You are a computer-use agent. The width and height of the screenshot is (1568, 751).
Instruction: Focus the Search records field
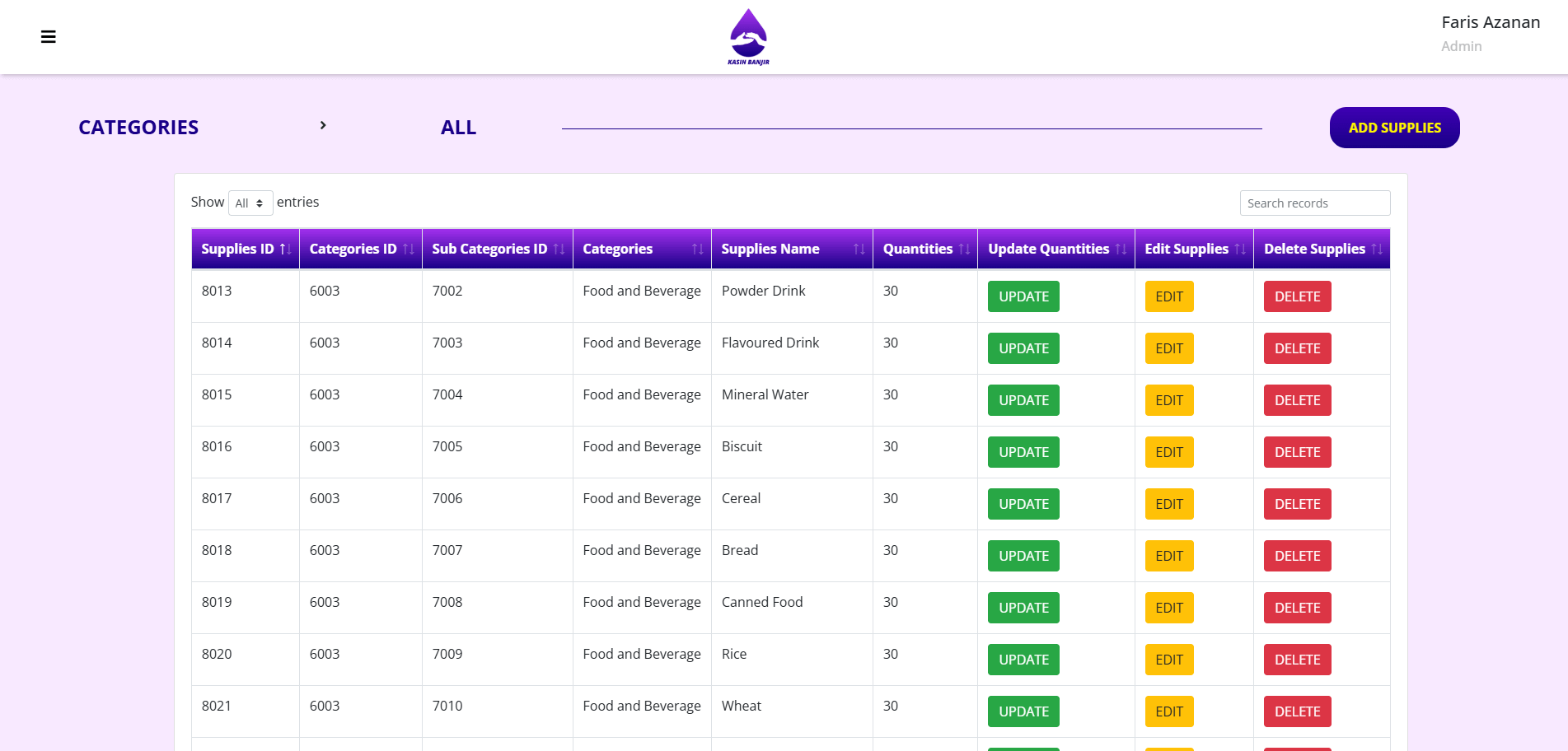1314,203
